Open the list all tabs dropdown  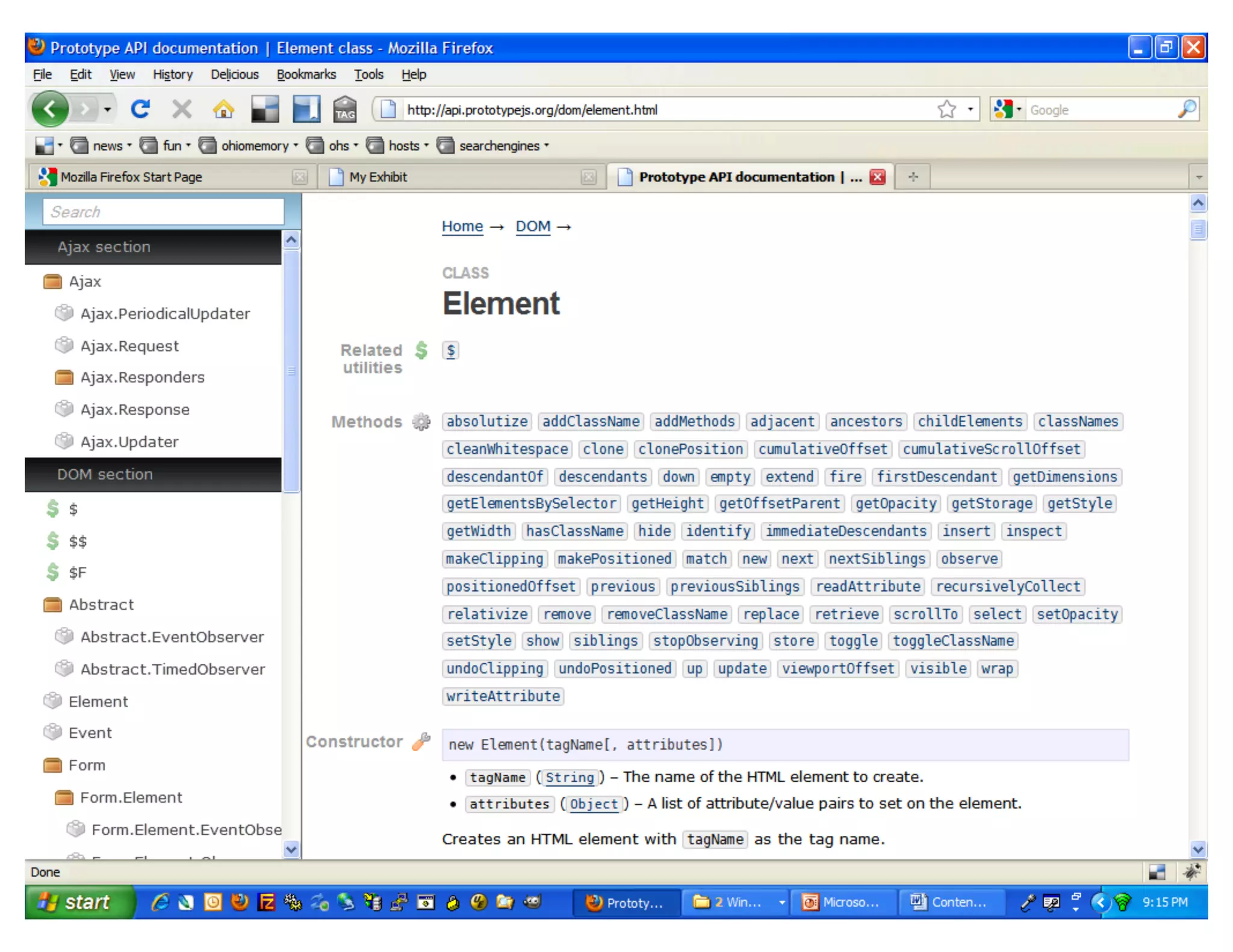click(x=1198, y=177)
